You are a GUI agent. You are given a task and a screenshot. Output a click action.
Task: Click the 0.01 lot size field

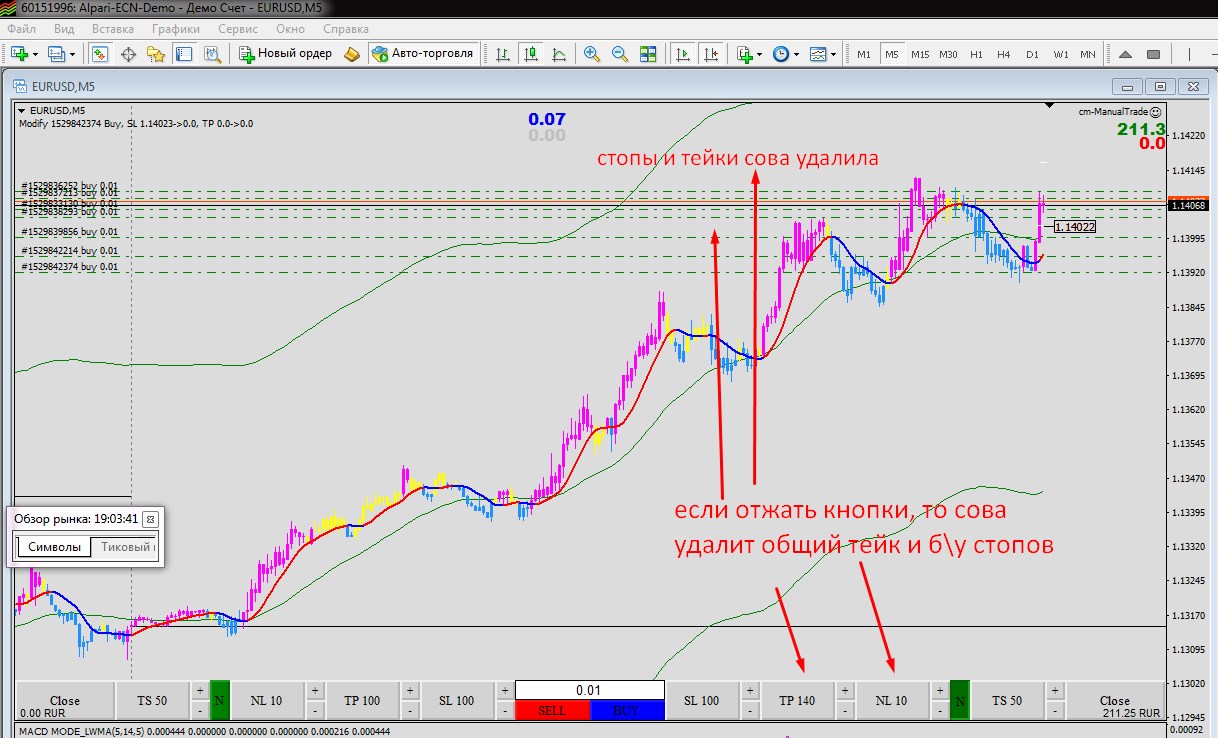590,690
